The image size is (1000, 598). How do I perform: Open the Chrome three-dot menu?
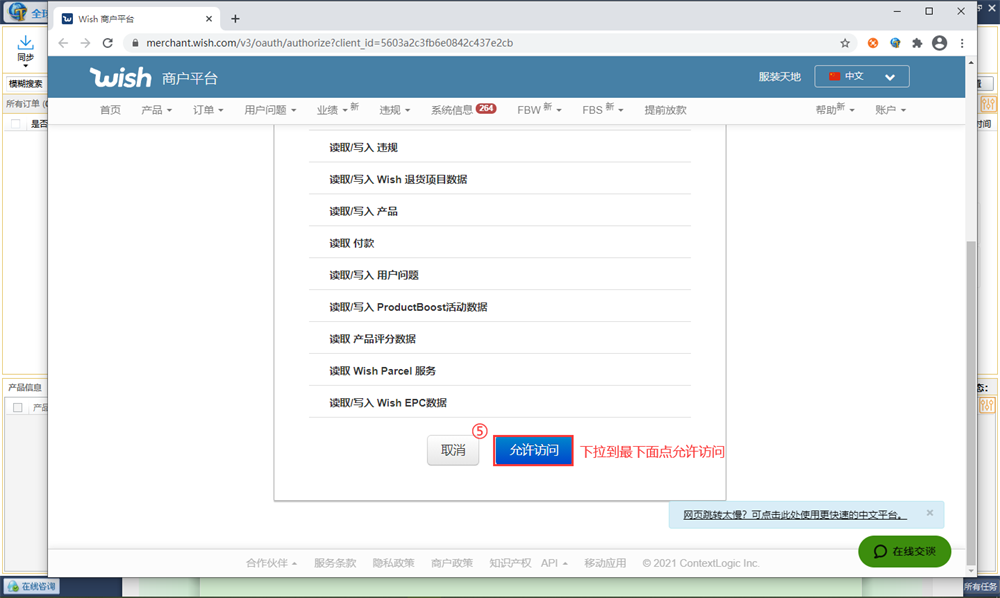962,43
